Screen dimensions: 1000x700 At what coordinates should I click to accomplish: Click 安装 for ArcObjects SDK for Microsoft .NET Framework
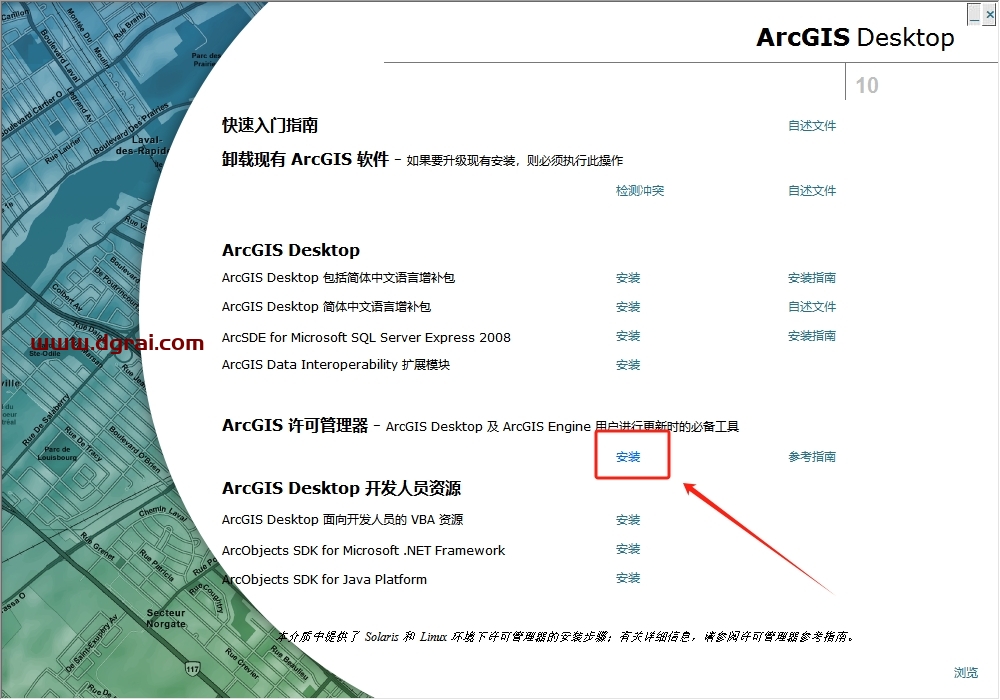coord(628,549)
